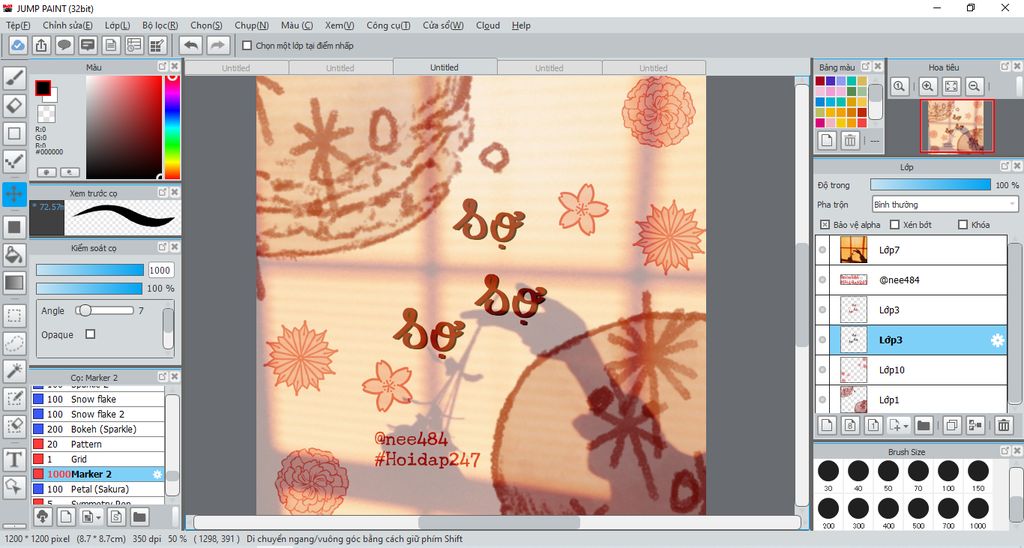Toggle visibility of @nee484 layer
The height and width of the screenshot is (548, 1024).
(822, 280)
